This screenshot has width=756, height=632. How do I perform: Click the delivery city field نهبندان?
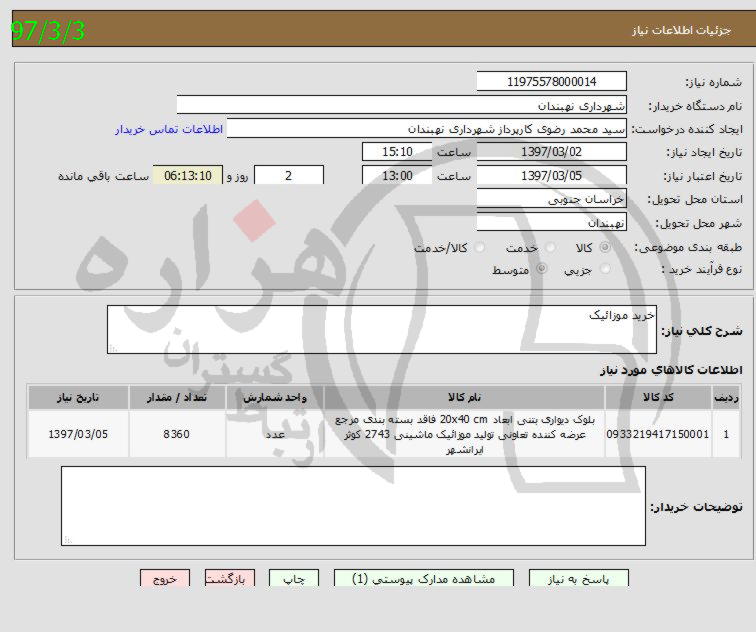click(x=552, y=222)
